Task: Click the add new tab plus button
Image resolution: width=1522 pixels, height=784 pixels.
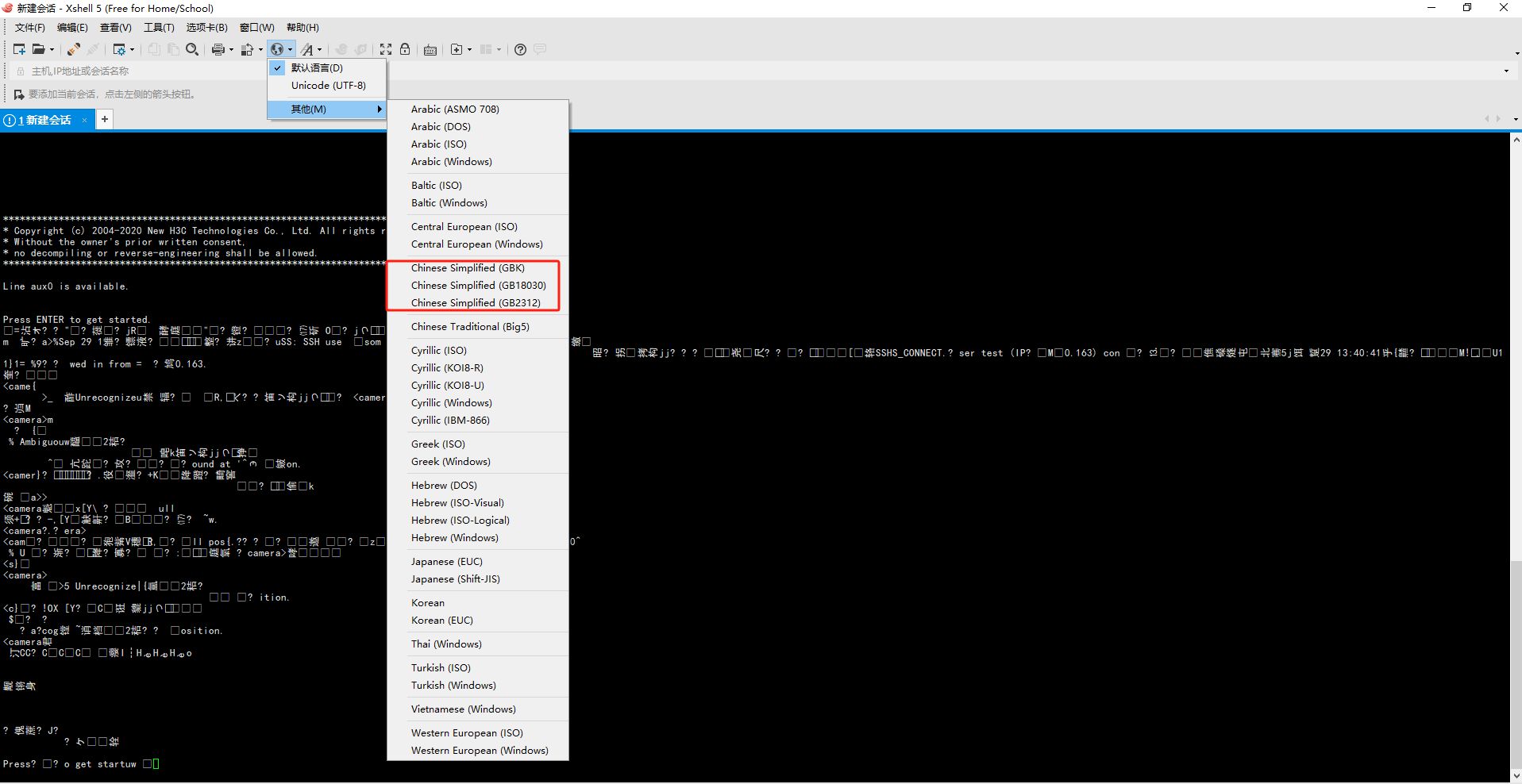Action: click(x=105, y=119)
